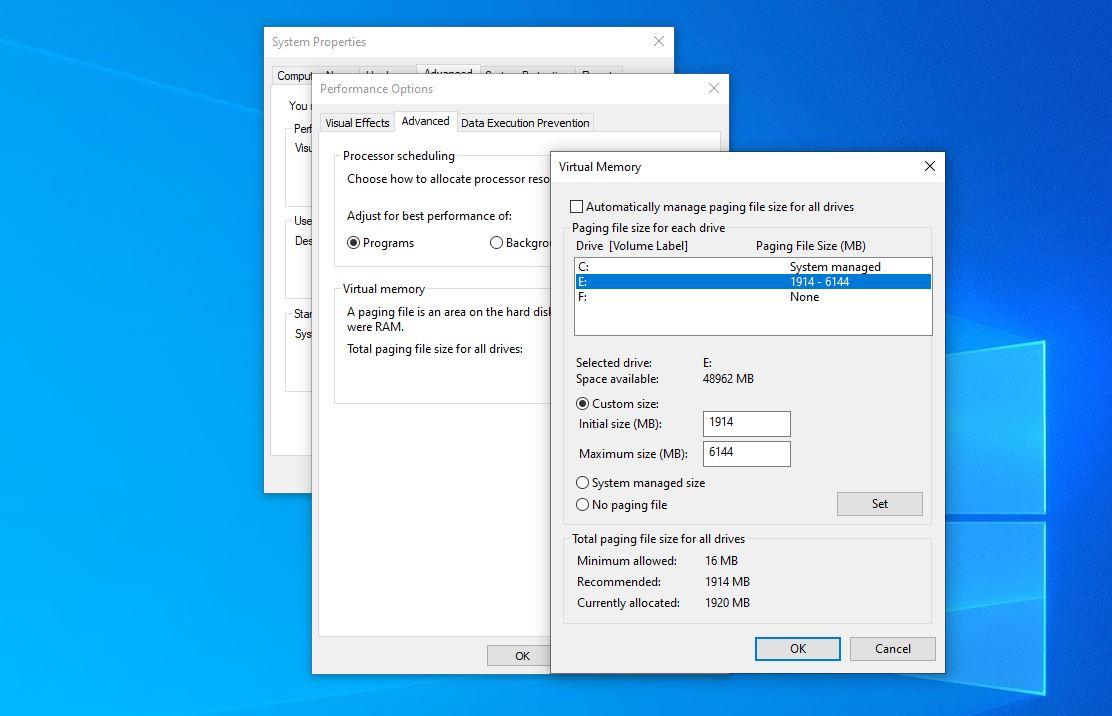Click the Recommended 1914 MB value
This screenshot has width=1112, height=716.
click(x=727, y=581)
